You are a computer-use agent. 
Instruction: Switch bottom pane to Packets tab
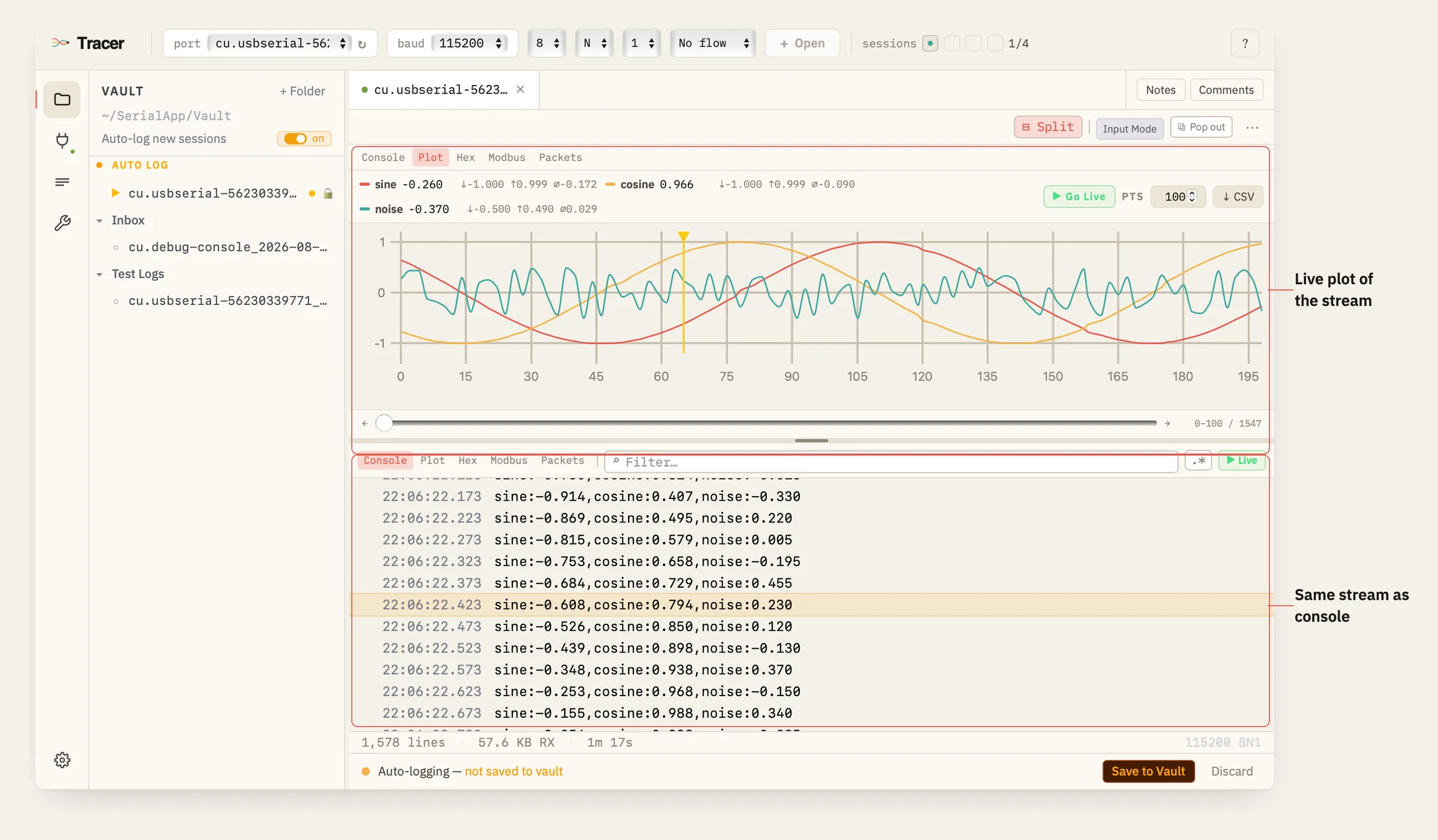point(563,460)
